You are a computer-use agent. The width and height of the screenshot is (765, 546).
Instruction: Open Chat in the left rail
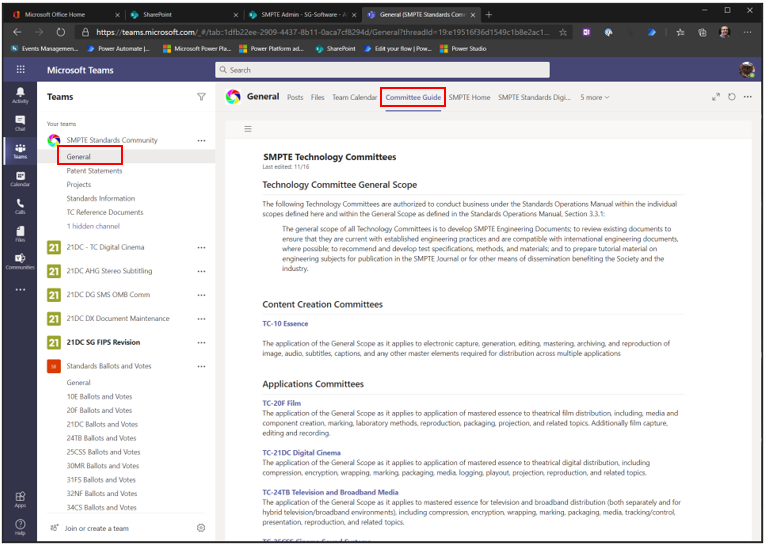tap(20, 123)
